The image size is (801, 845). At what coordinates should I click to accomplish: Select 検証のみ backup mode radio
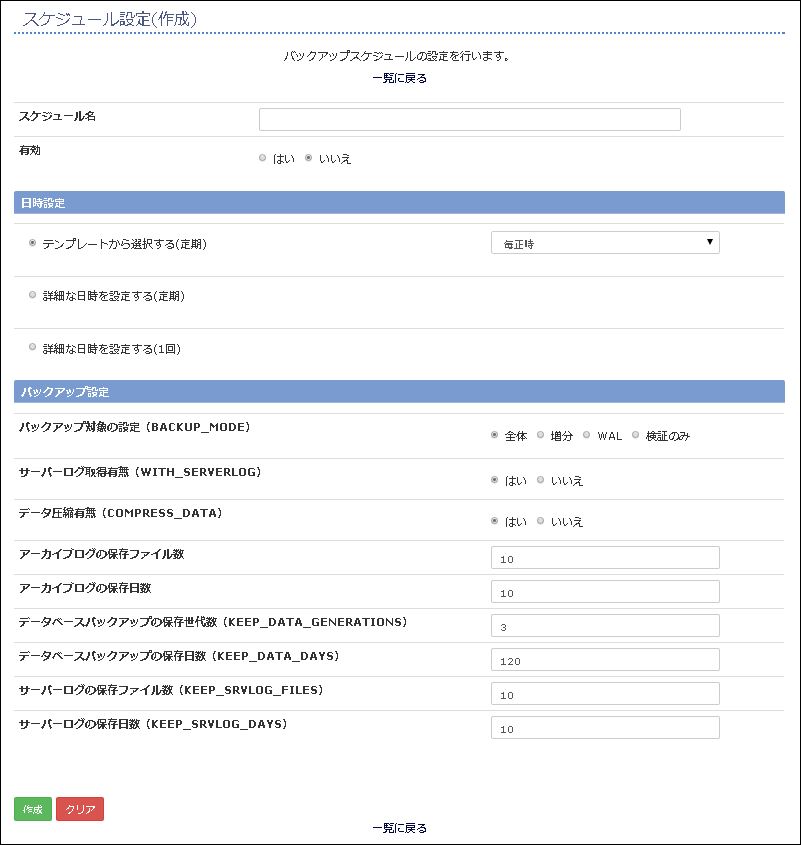pyautogui.click(x=636, y=435)
